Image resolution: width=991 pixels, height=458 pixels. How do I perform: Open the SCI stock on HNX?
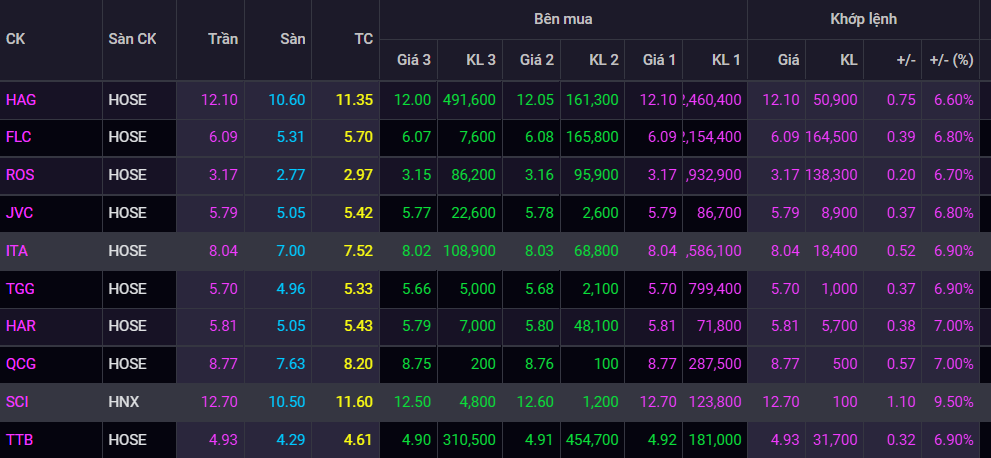pos(18,402)
